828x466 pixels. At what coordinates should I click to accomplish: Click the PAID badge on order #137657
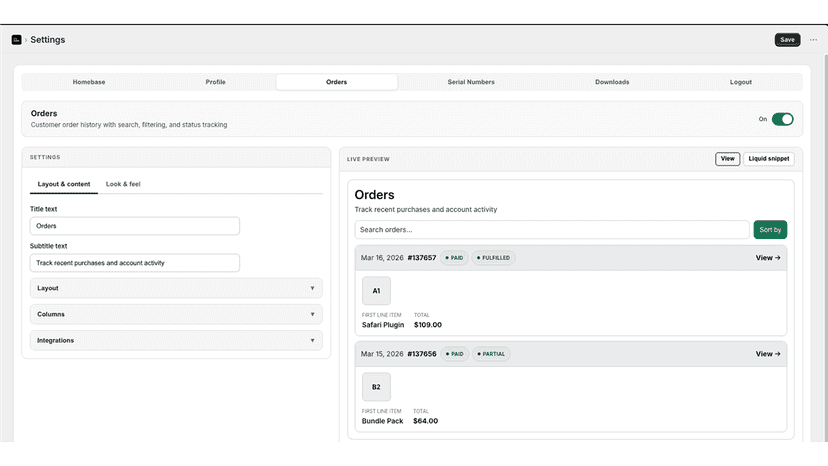tap(454, 258)
